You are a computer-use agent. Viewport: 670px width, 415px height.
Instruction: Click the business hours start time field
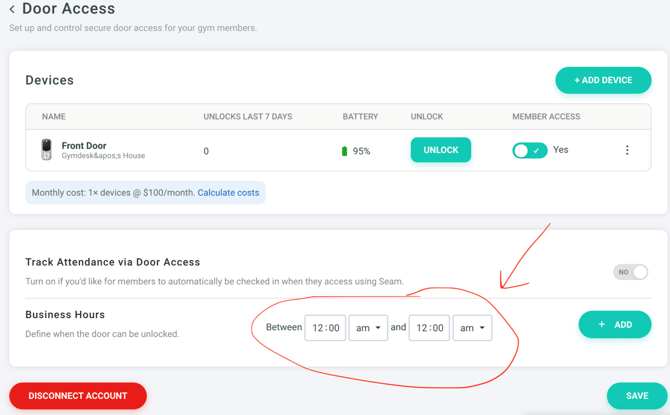coord(325,328)
